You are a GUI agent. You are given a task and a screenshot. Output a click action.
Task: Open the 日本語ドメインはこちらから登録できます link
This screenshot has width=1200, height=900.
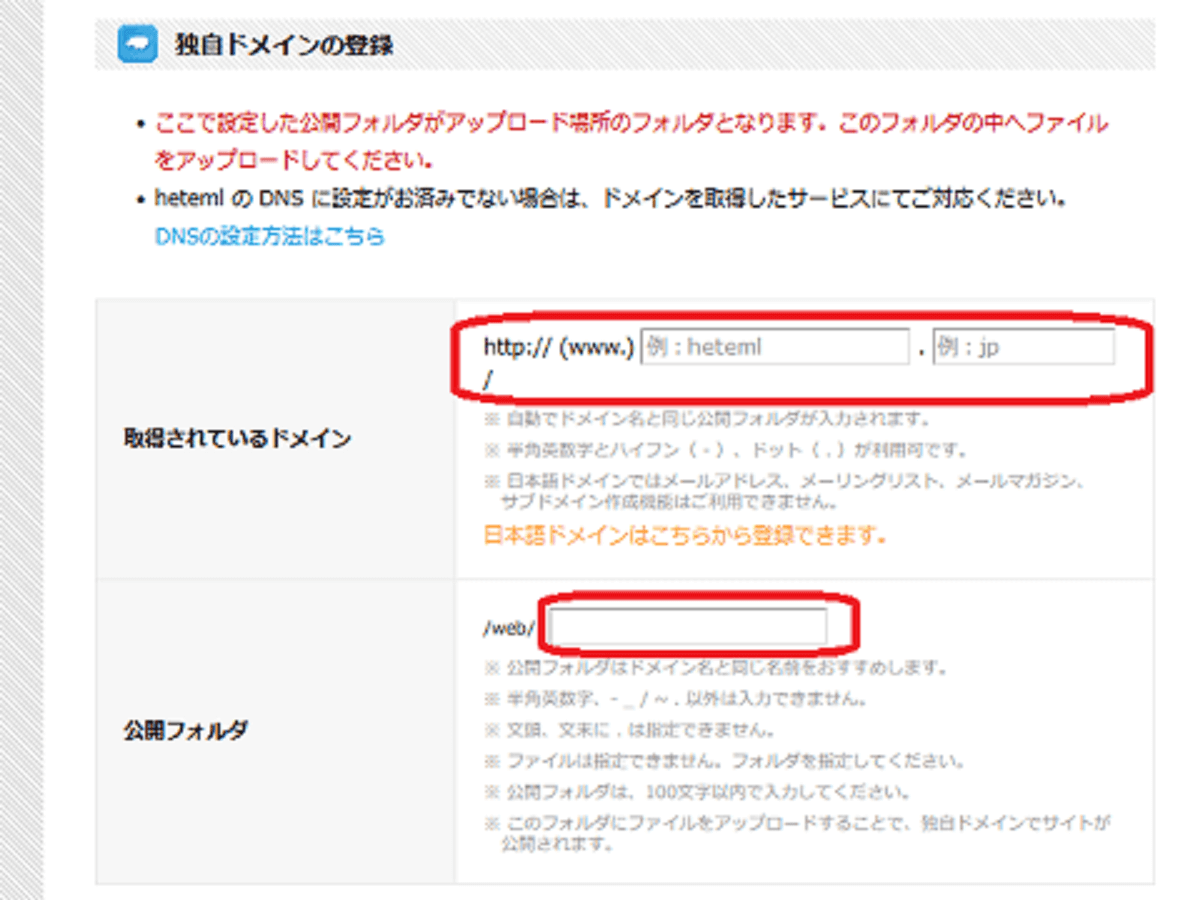(685, 536)
